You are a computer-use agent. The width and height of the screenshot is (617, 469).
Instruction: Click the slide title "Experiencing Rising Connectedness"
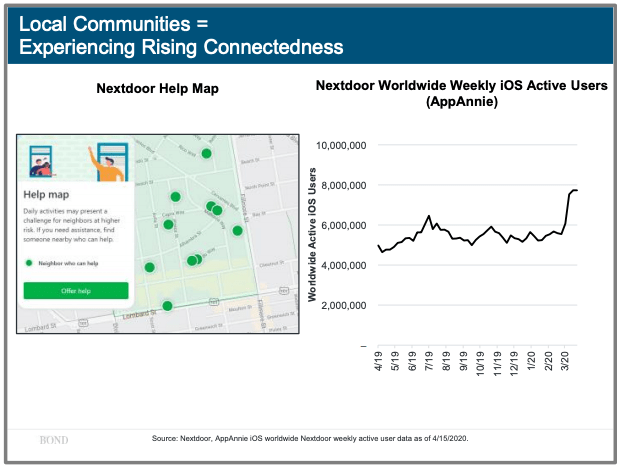click(181, 46)
